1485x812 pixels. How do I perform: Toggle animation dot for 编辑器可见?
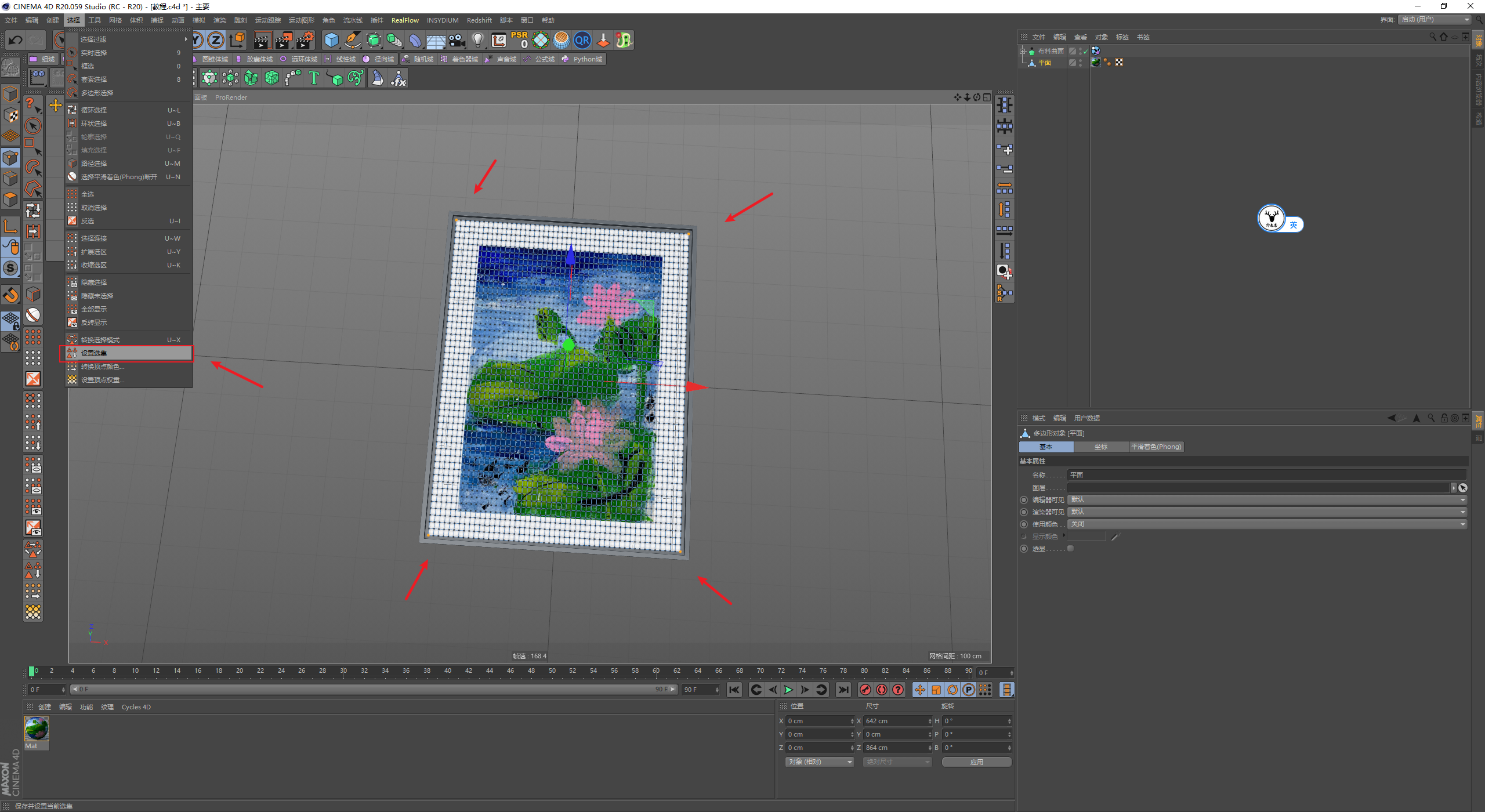(x=1024, y=500)
